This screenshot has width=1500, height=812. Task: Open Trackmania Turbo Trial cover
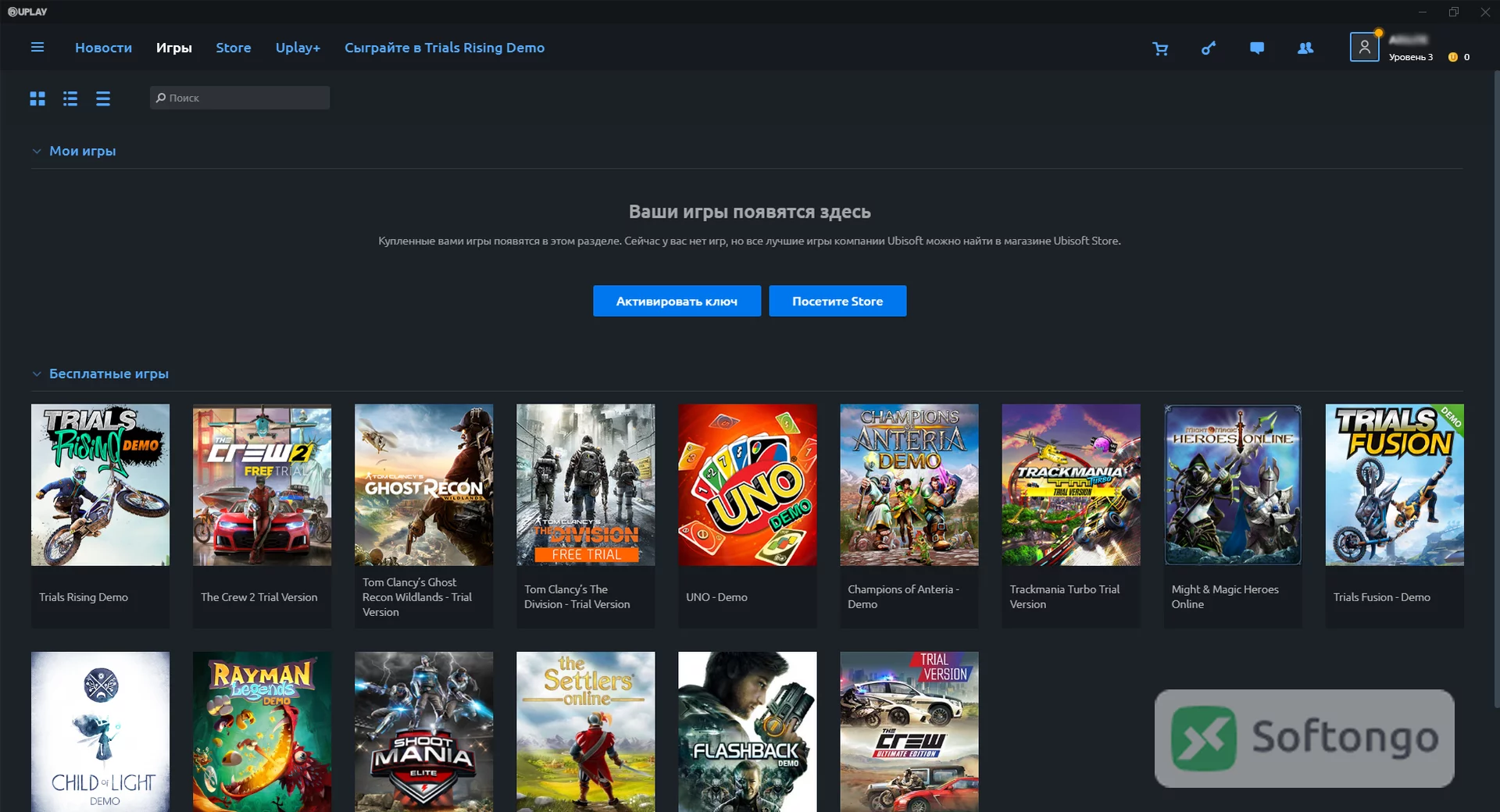pos(1070,484)
